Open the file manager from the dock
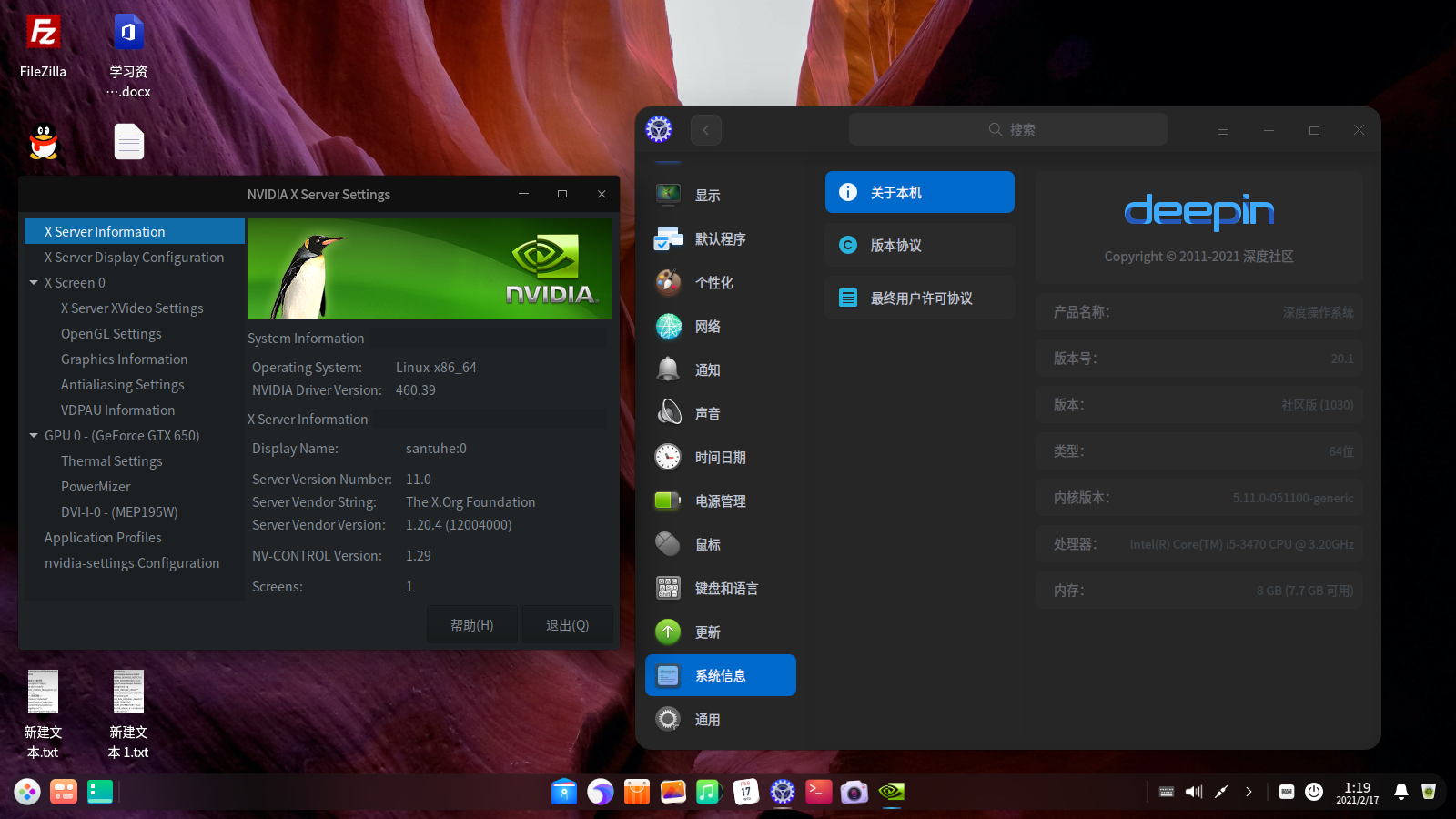Screen dimensions: 1456x819 (564, 792)
